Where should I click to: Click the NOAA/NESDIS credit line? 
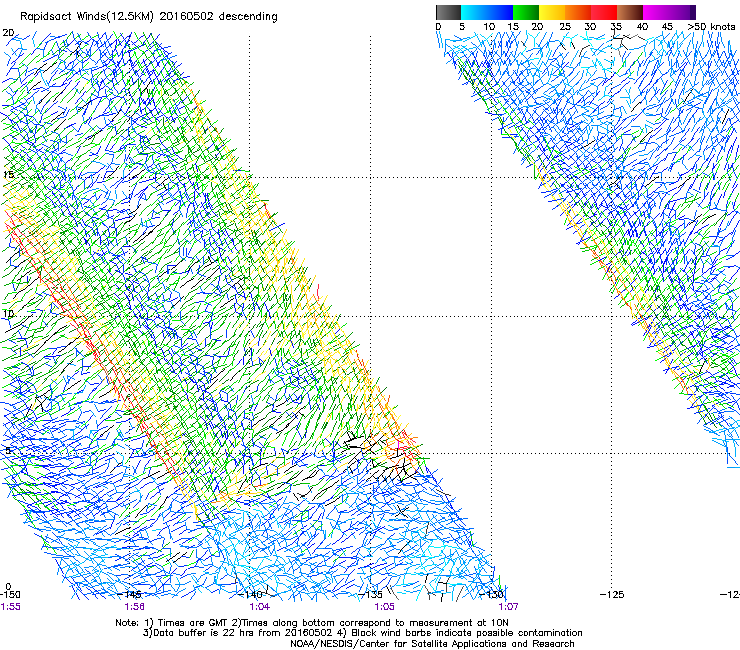coord(432,644)
